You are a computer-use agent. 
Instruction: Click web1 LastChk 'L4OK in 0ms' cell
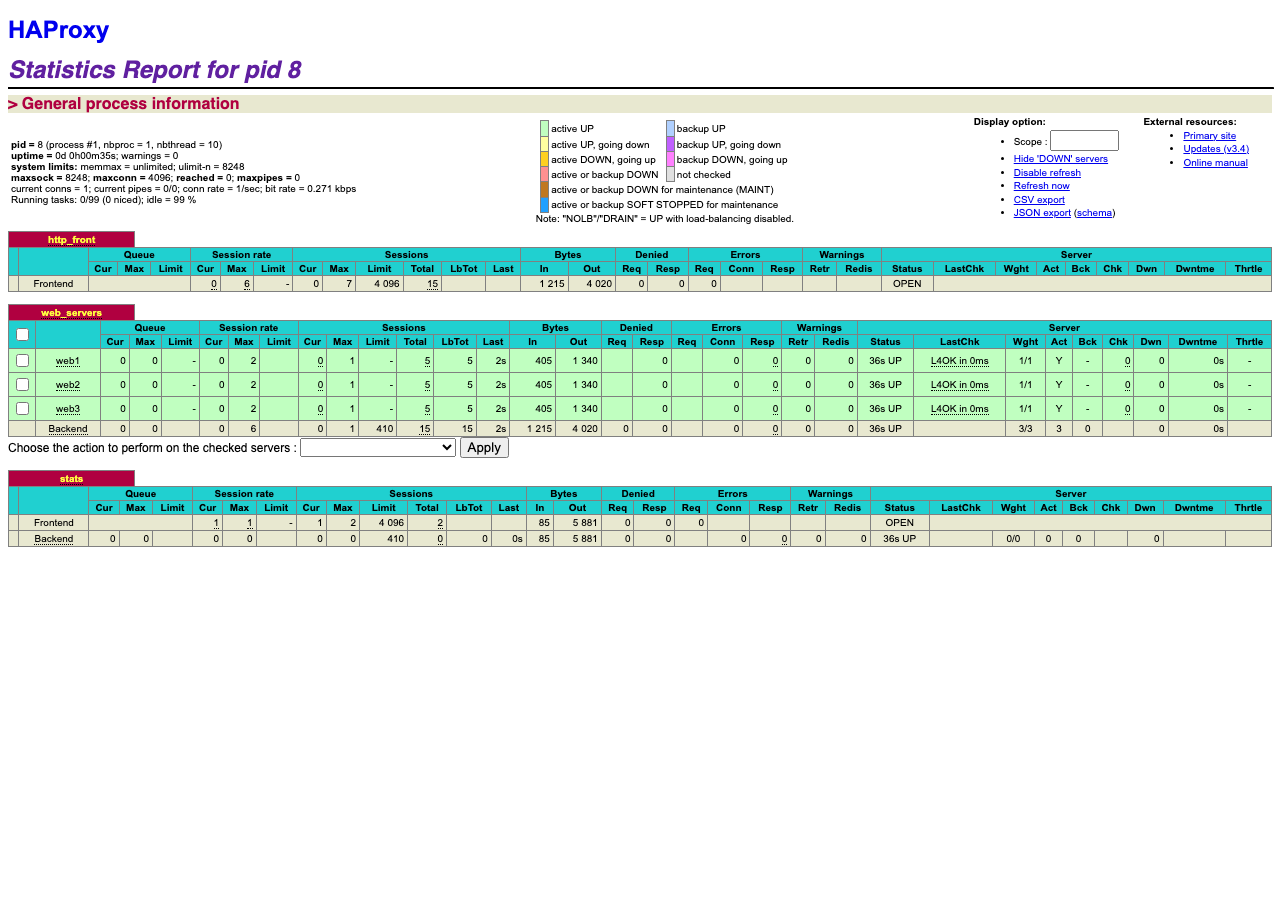coord(960,360)
